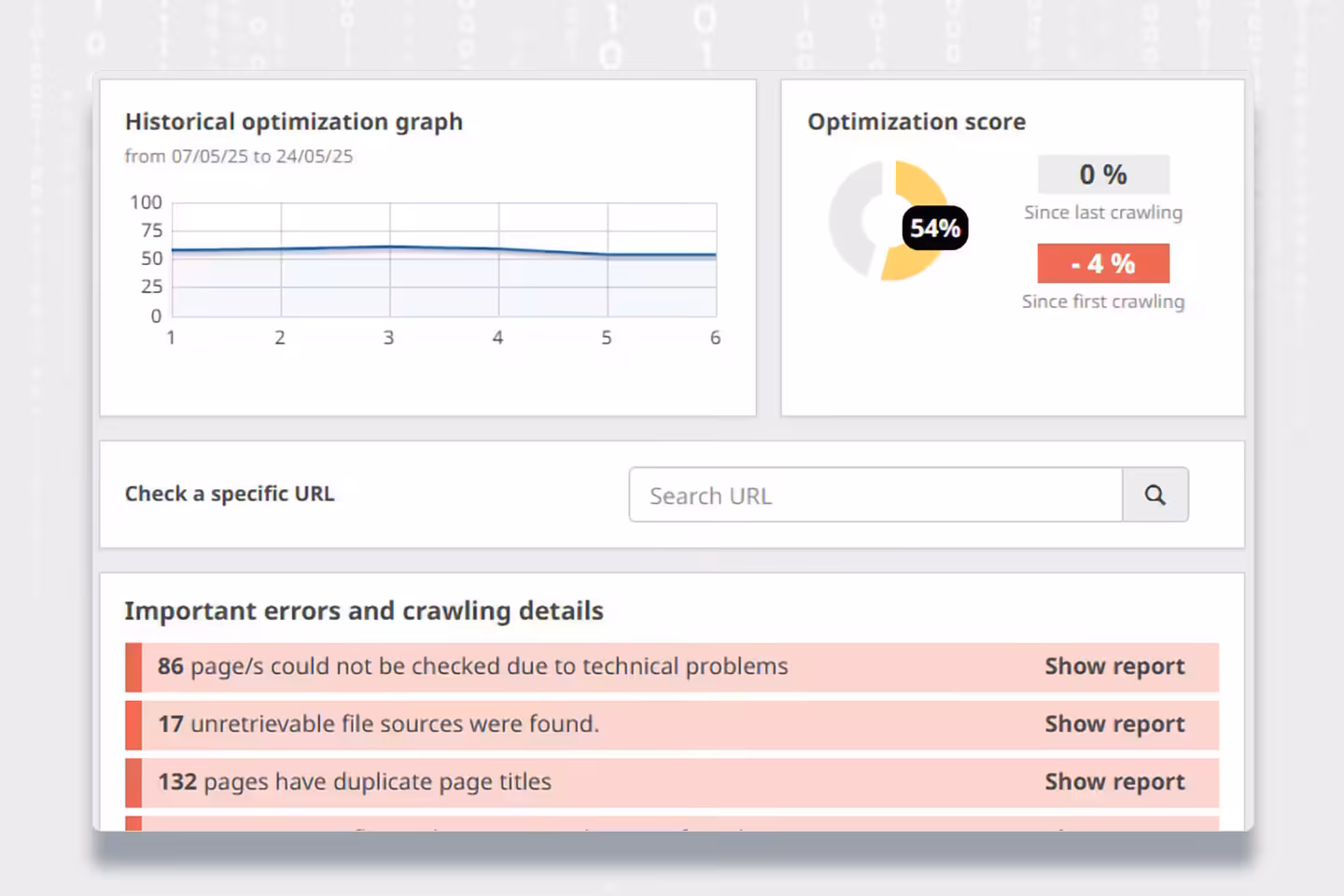The width and height of the screenshot is (1344, 896).
Task: Click the Historical optimization graph title
Action: click(293, 121)
